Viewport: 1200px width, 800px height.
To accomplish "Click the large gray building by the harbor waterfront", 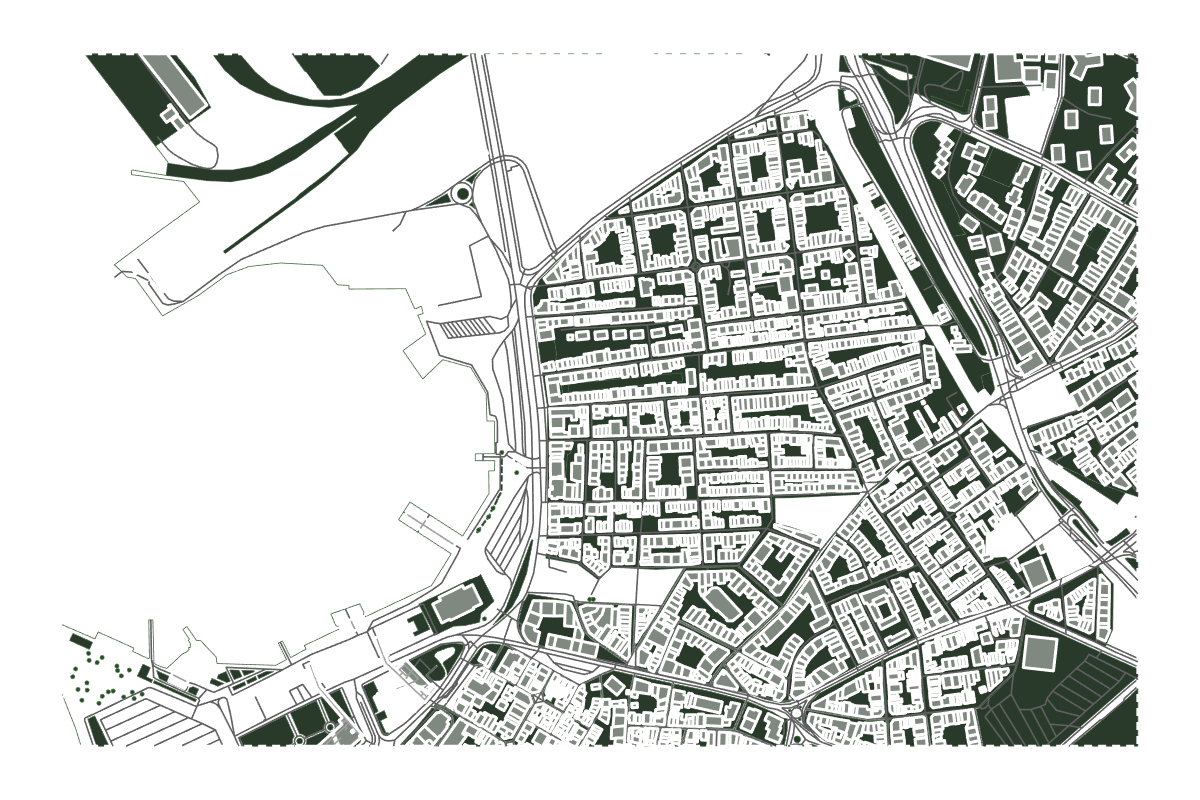I will pyautogui.click(x=457, y=602).
